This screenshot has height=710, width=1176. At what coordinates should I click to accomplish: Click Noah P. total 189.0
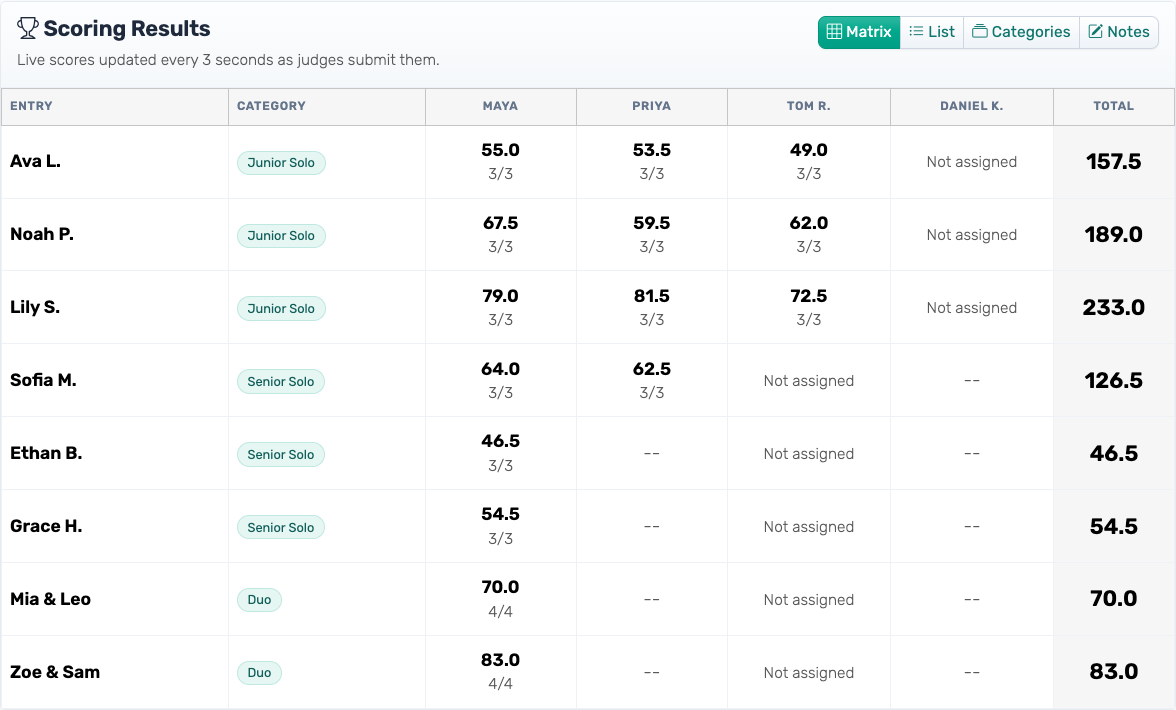[1114, 234]
